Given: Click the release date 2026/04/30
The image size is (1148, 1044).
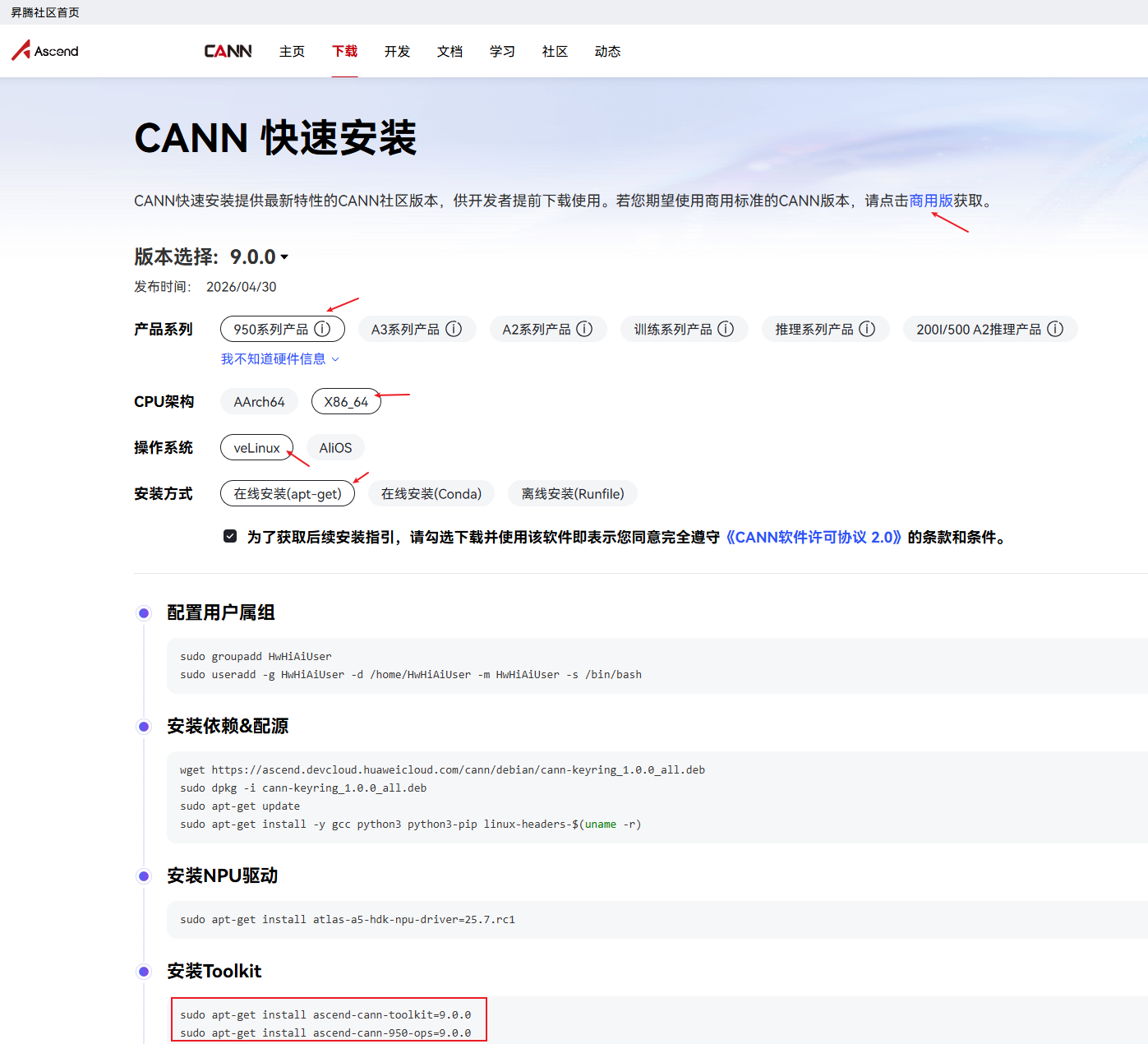Looking at the screenshot, I should click(241, 286).
